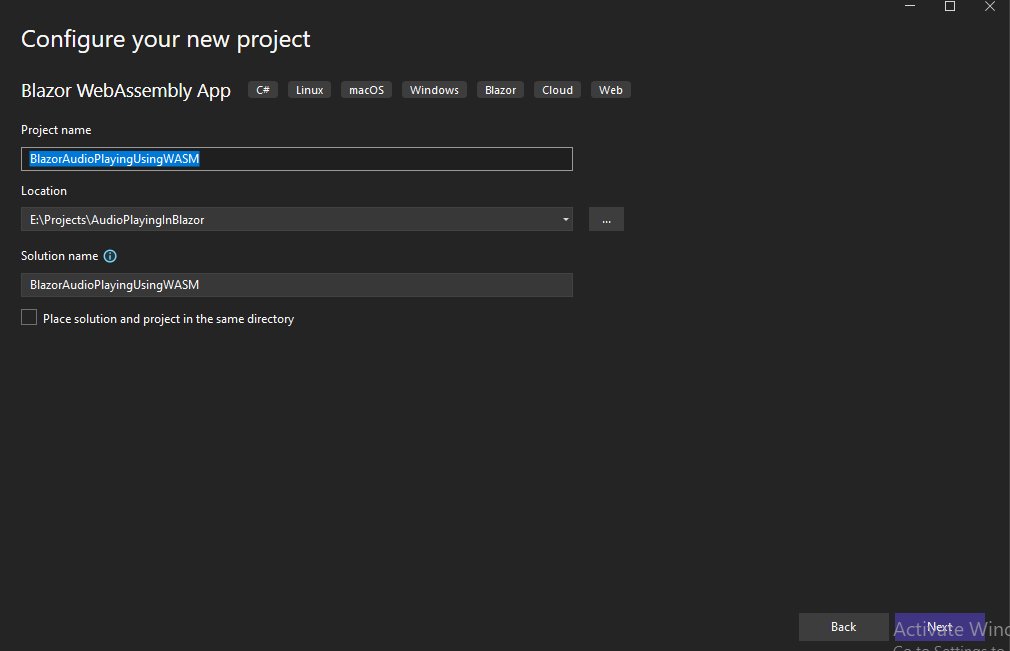Go back with the Back button

pyautogui.click(x=843, y=627)
